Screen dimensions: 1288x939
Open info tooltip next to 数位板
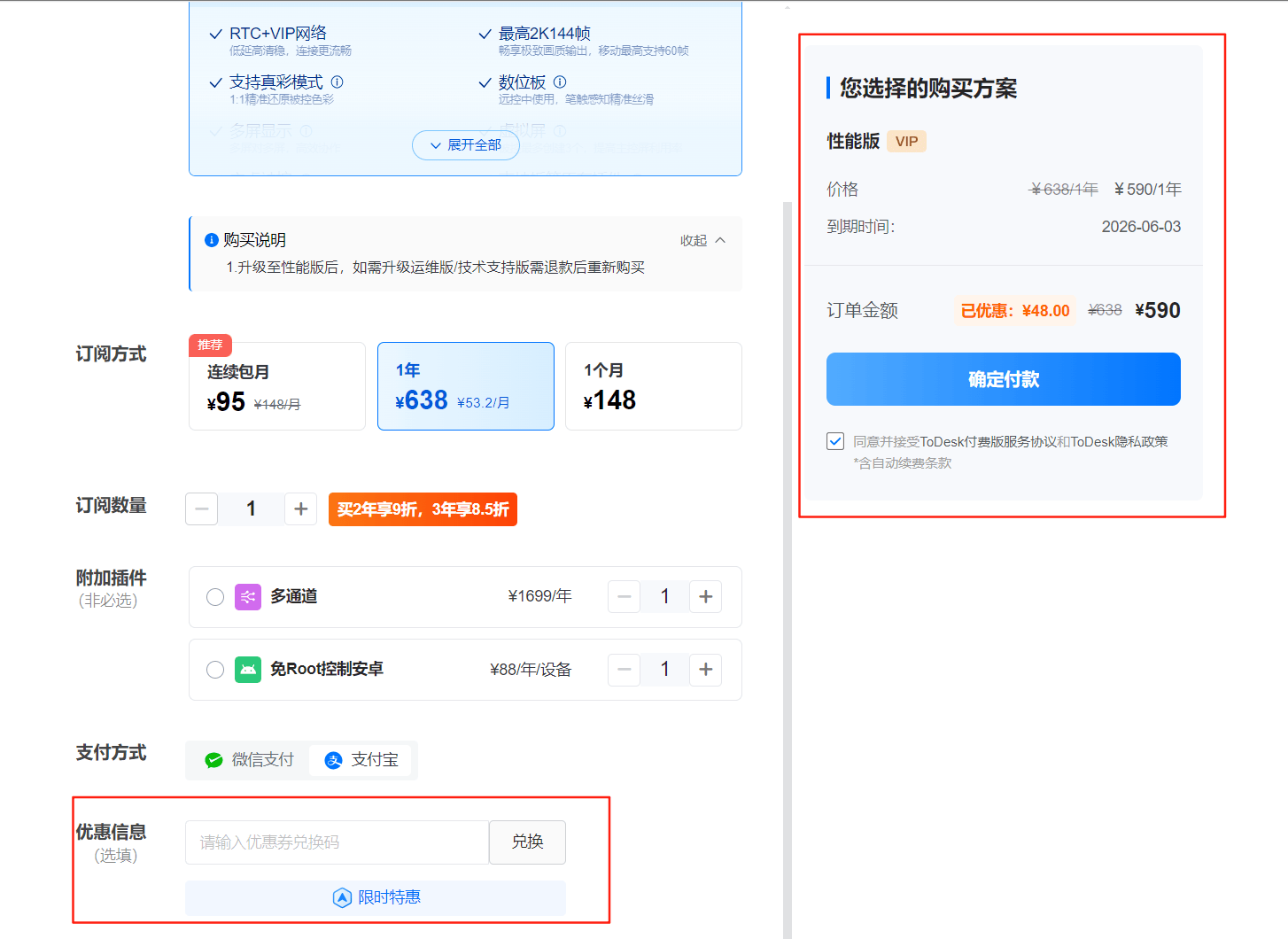[560, 81]
